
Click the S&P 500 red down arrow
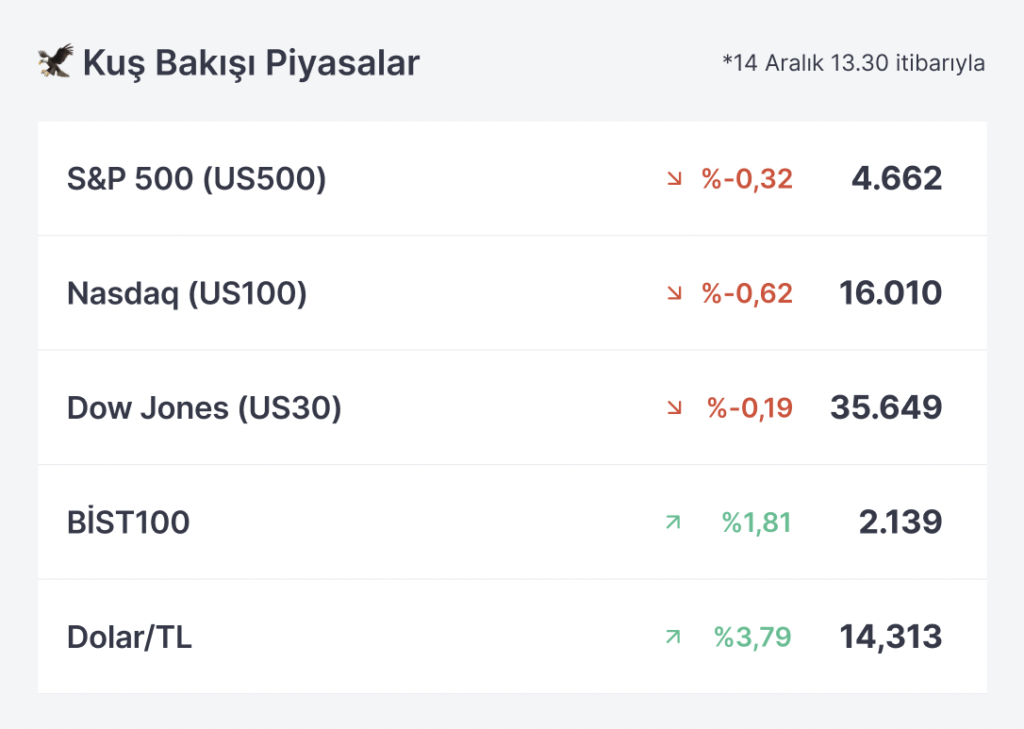coord(675,178)
